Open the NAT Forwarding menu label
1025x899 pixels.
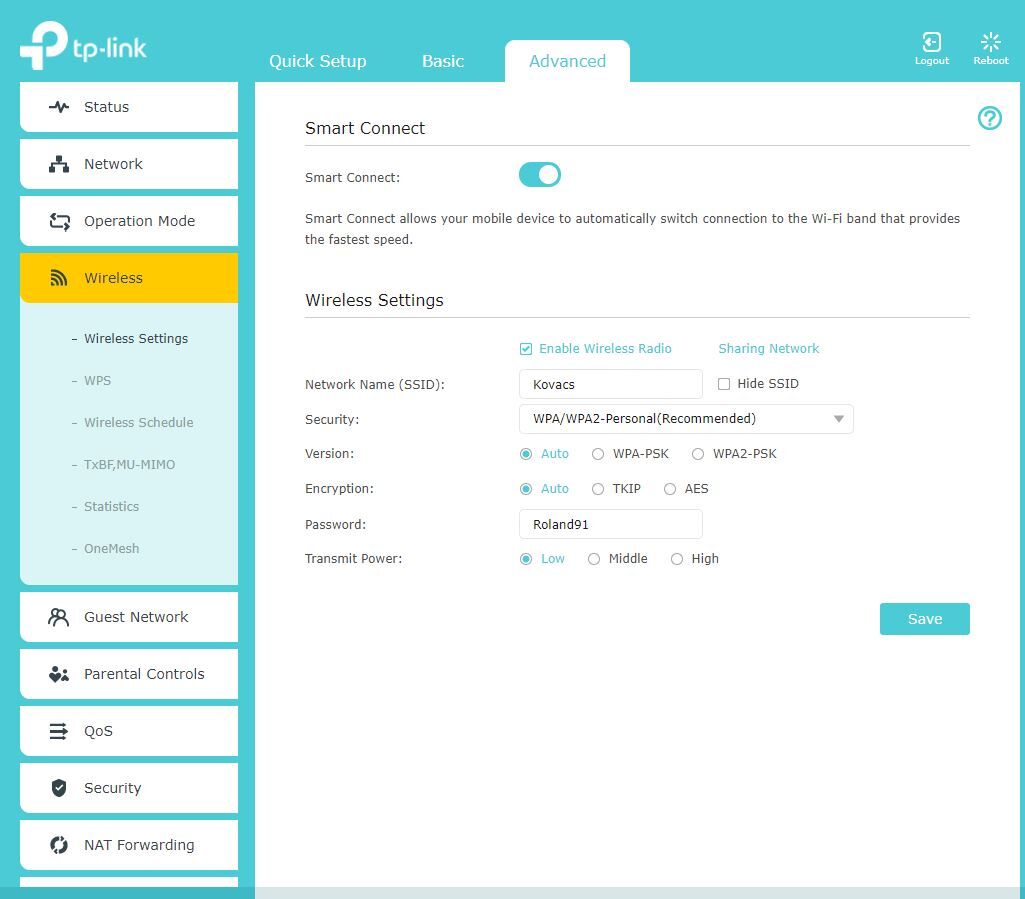coord(139,845)
